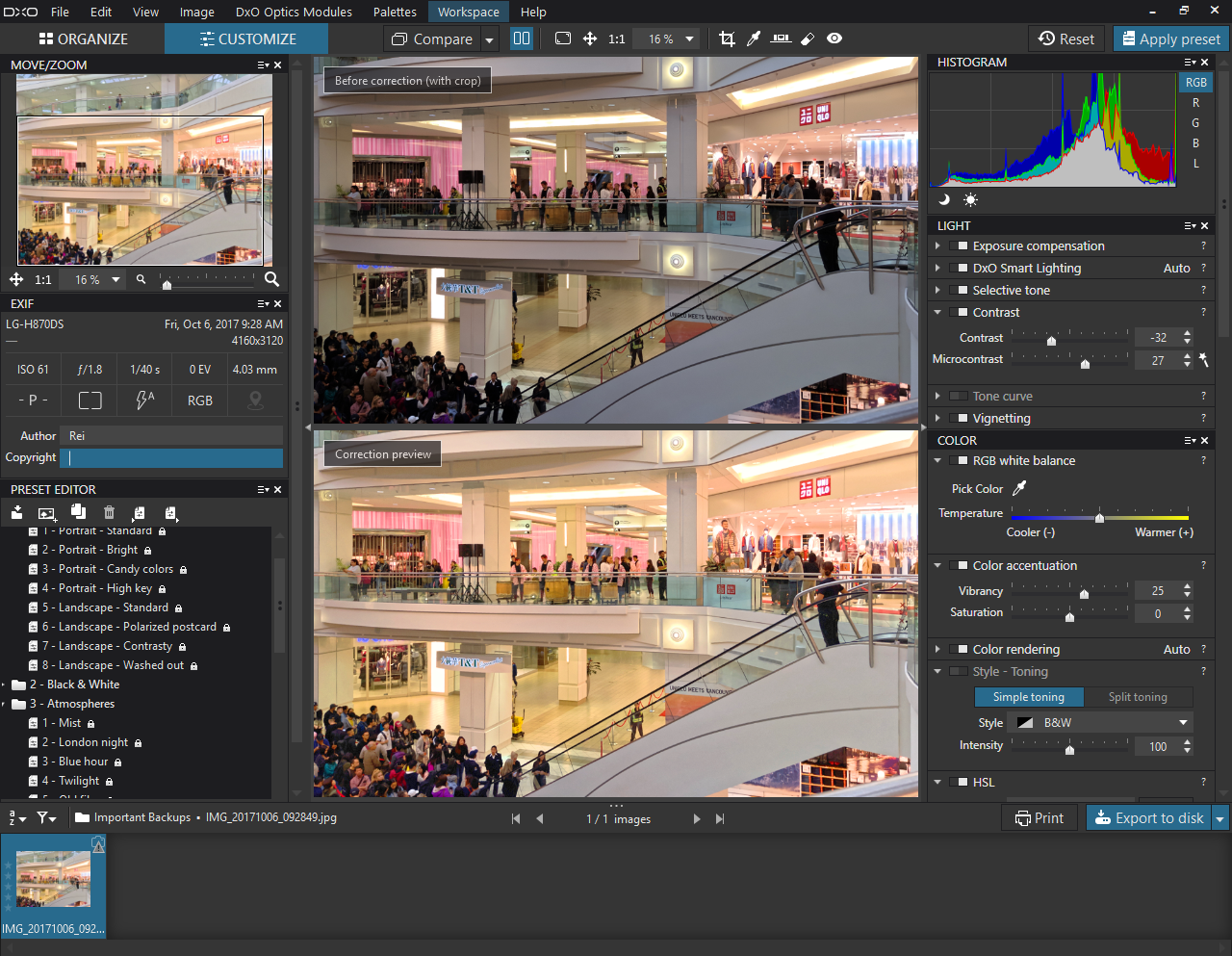
Task: Zoom in with magnifier in Move/Zoom panel
Action: tap(272, 279)
